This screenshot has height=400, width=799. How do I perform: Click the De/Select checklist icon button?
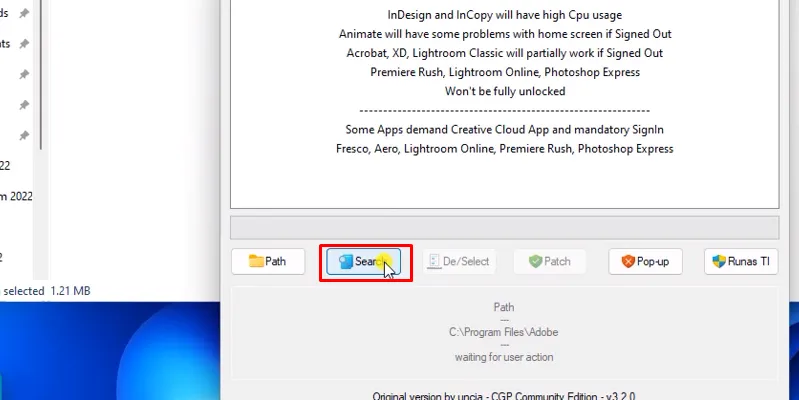(459, 262)
